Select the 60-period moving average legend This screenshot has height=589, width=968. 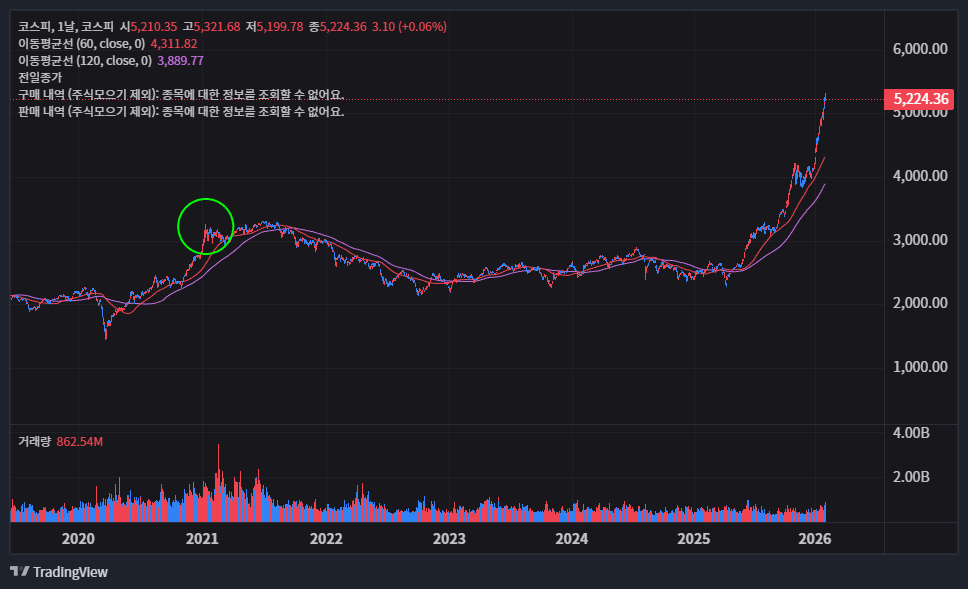(82, 43)
